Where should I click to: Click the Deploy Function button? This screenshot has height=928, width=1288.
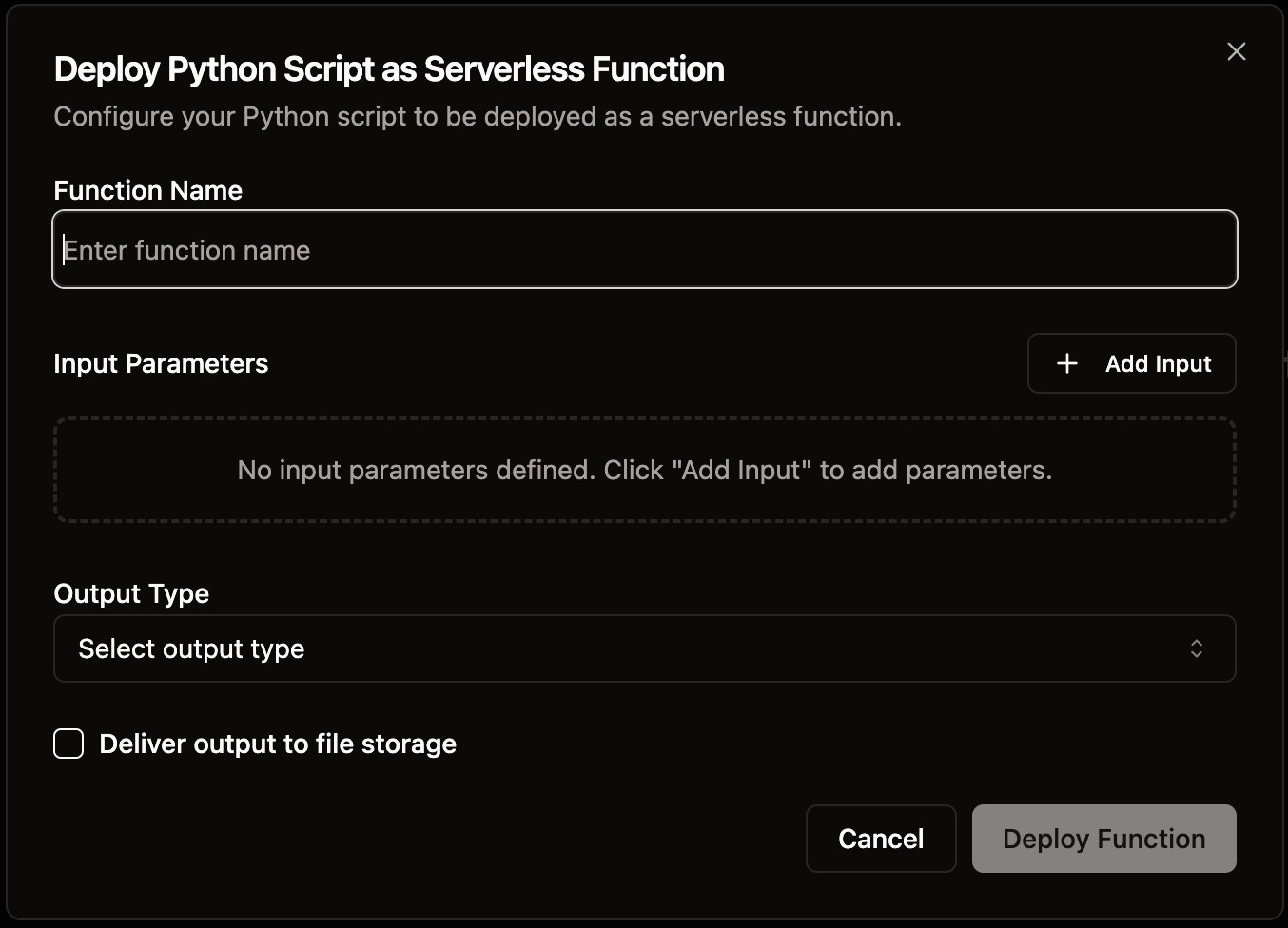click(x=1103, y=839)
